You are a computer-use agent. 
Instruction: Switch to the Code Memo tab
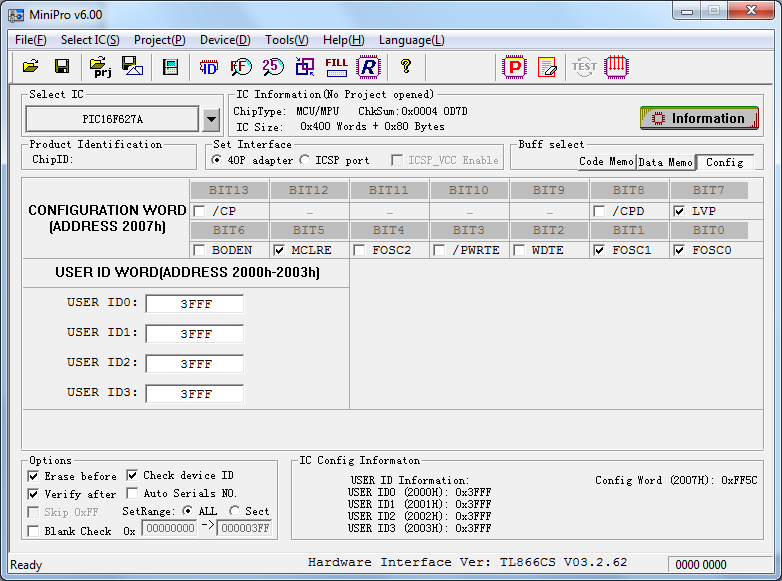click(x=606, y=161)
